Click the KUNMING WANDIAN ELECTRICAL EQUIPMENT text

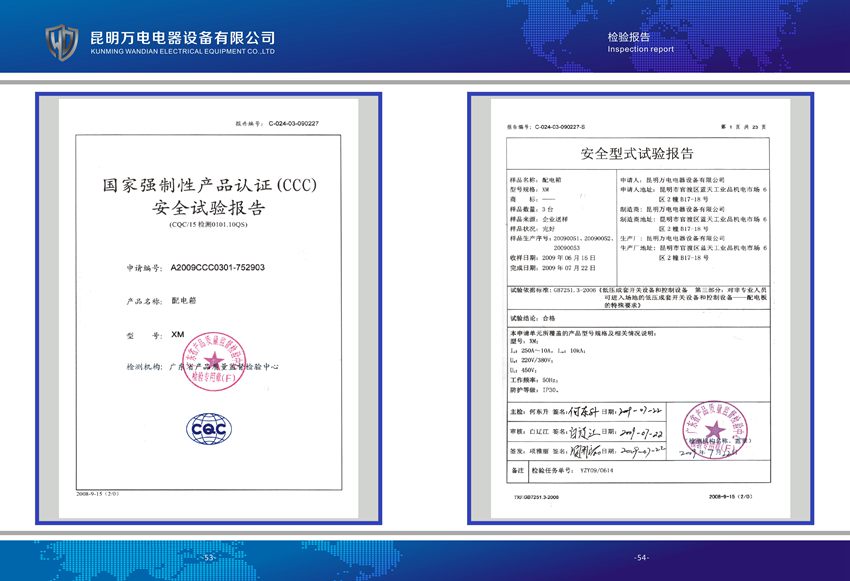point(182,50)
